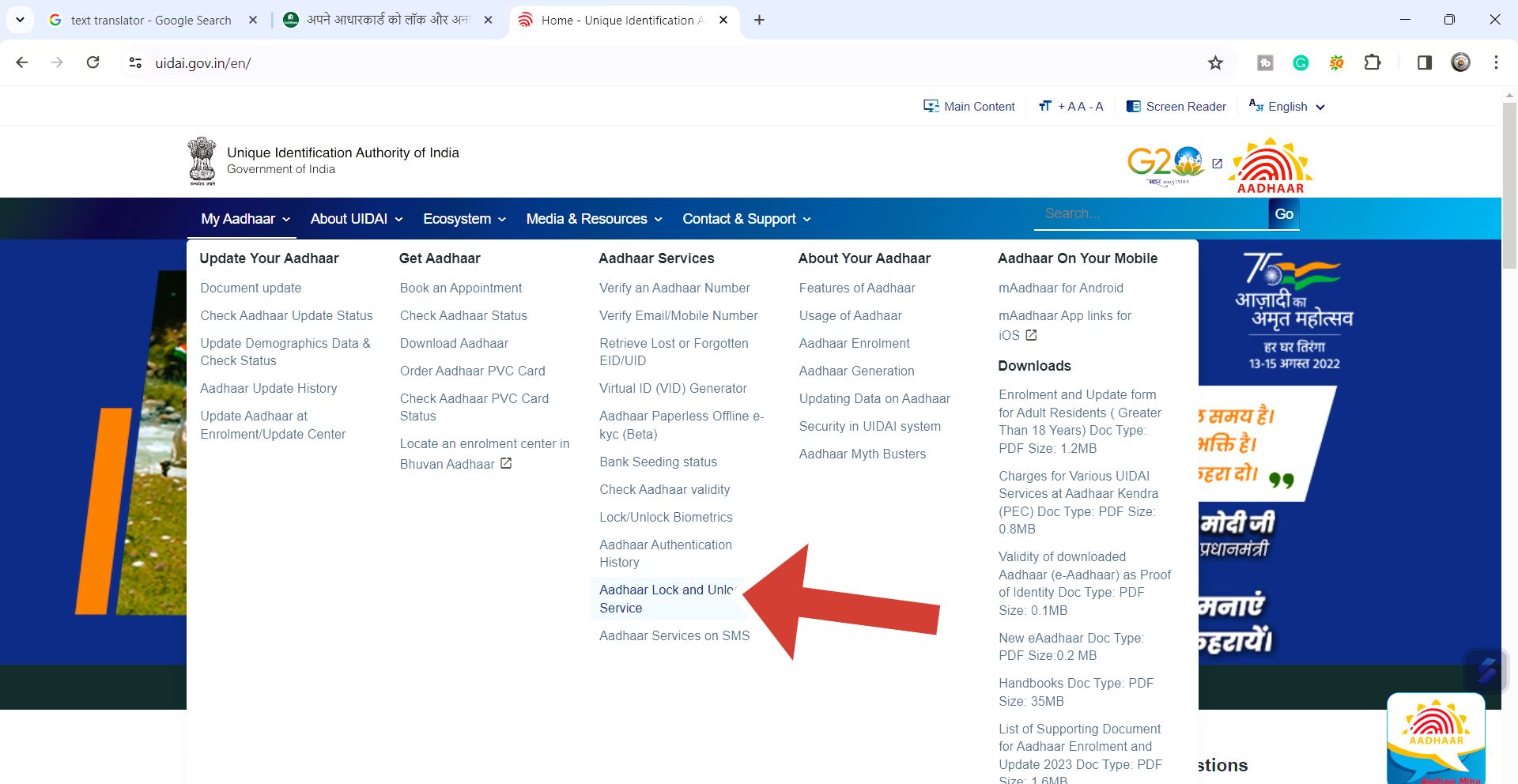Image resolution: width=1518 pixels, height=784 pixels.
Task: Bookmark this page with the star icon
Action: 1215,63
